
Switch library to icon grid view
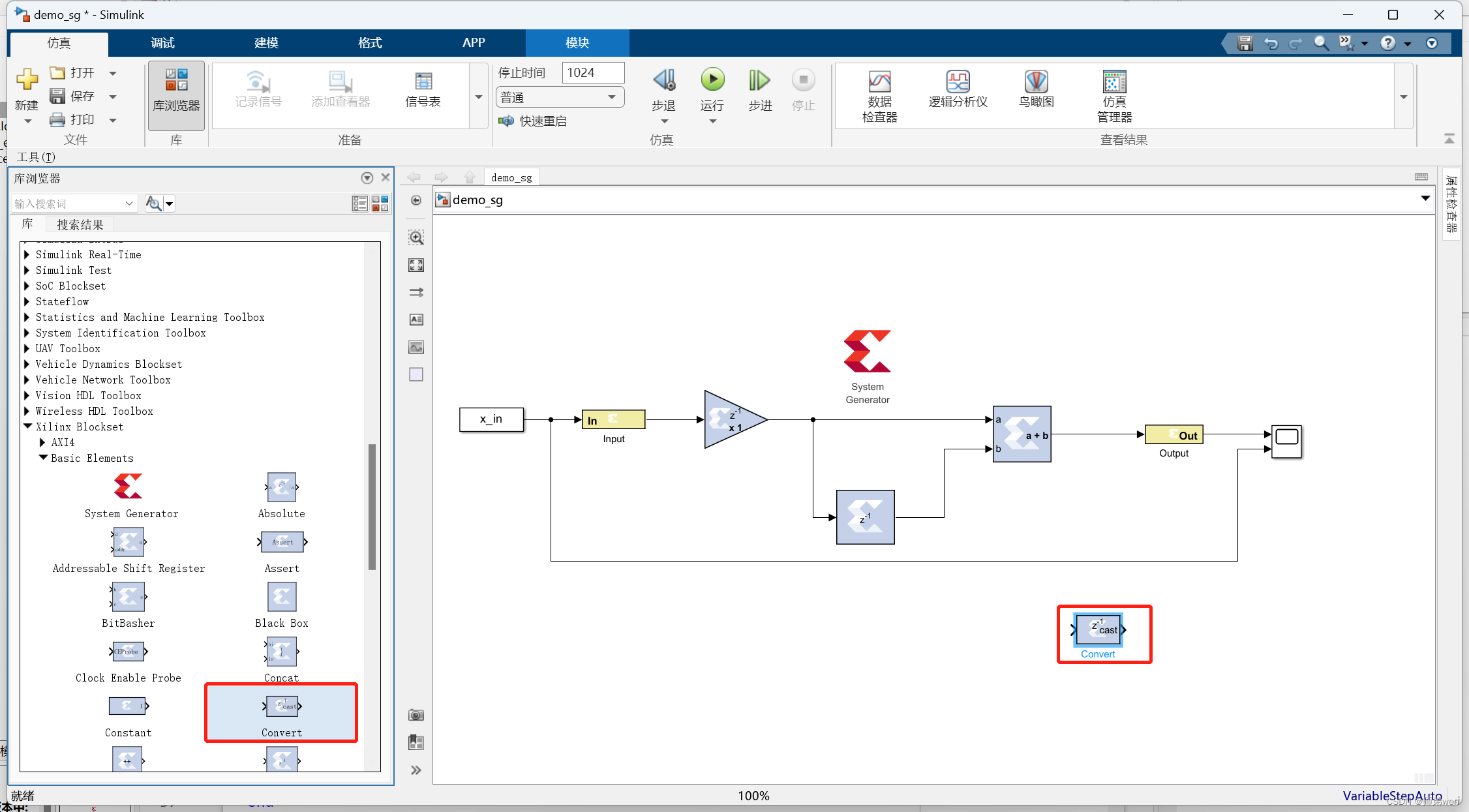(380, 203)
